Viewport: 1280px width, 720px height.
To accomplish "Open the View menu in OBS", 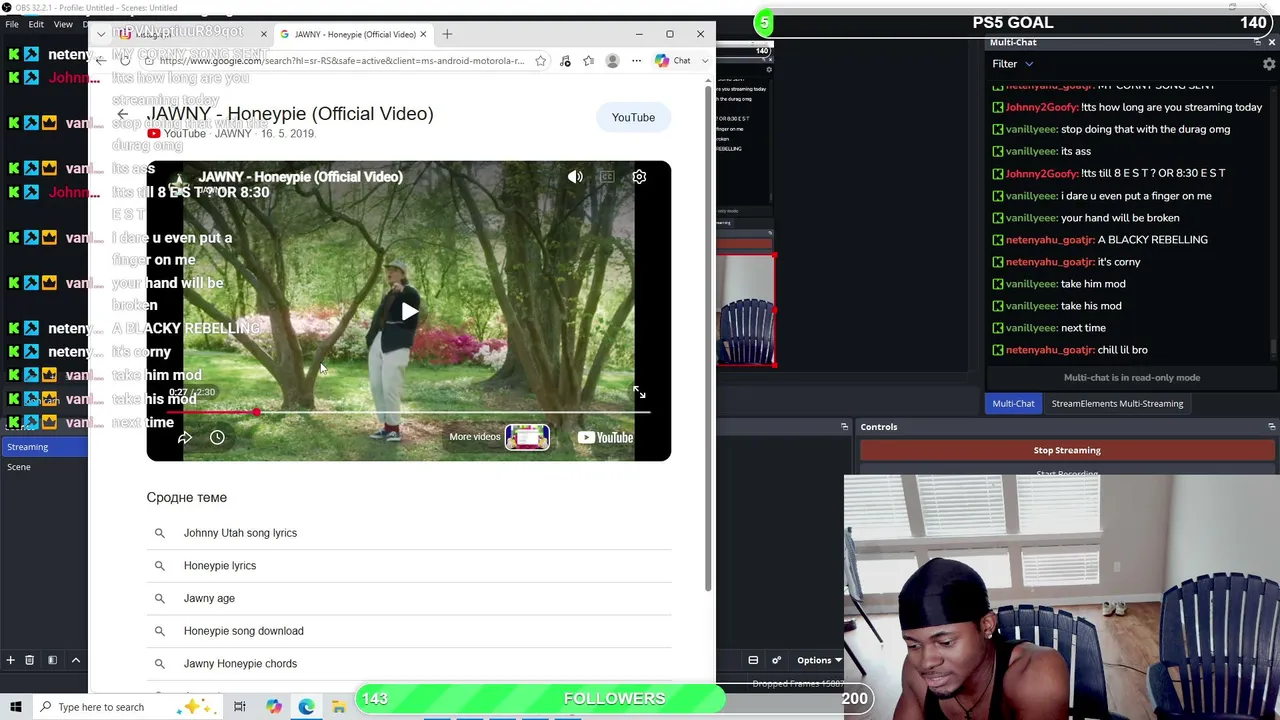I will 63,24.
